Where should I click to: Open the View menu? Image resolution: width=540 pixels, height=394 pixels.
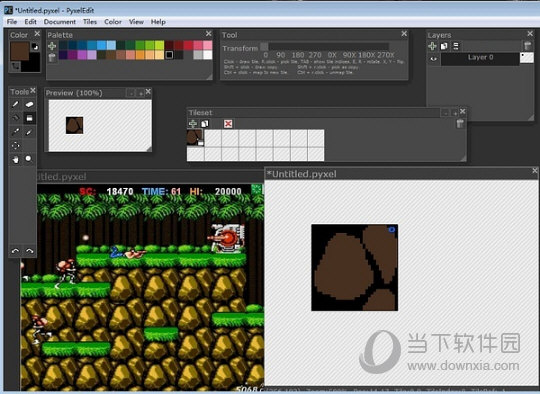click(x=136, y=22)
